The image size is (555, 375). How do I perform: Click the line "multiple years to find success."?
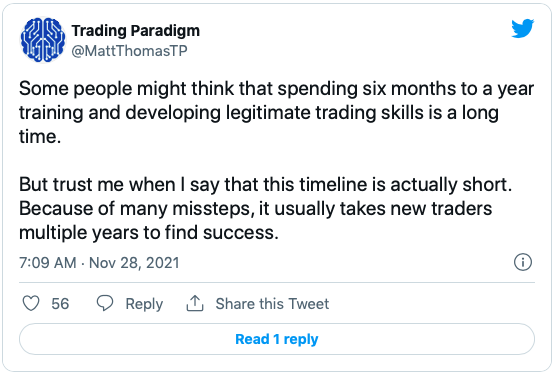click(x=149, y=233)
